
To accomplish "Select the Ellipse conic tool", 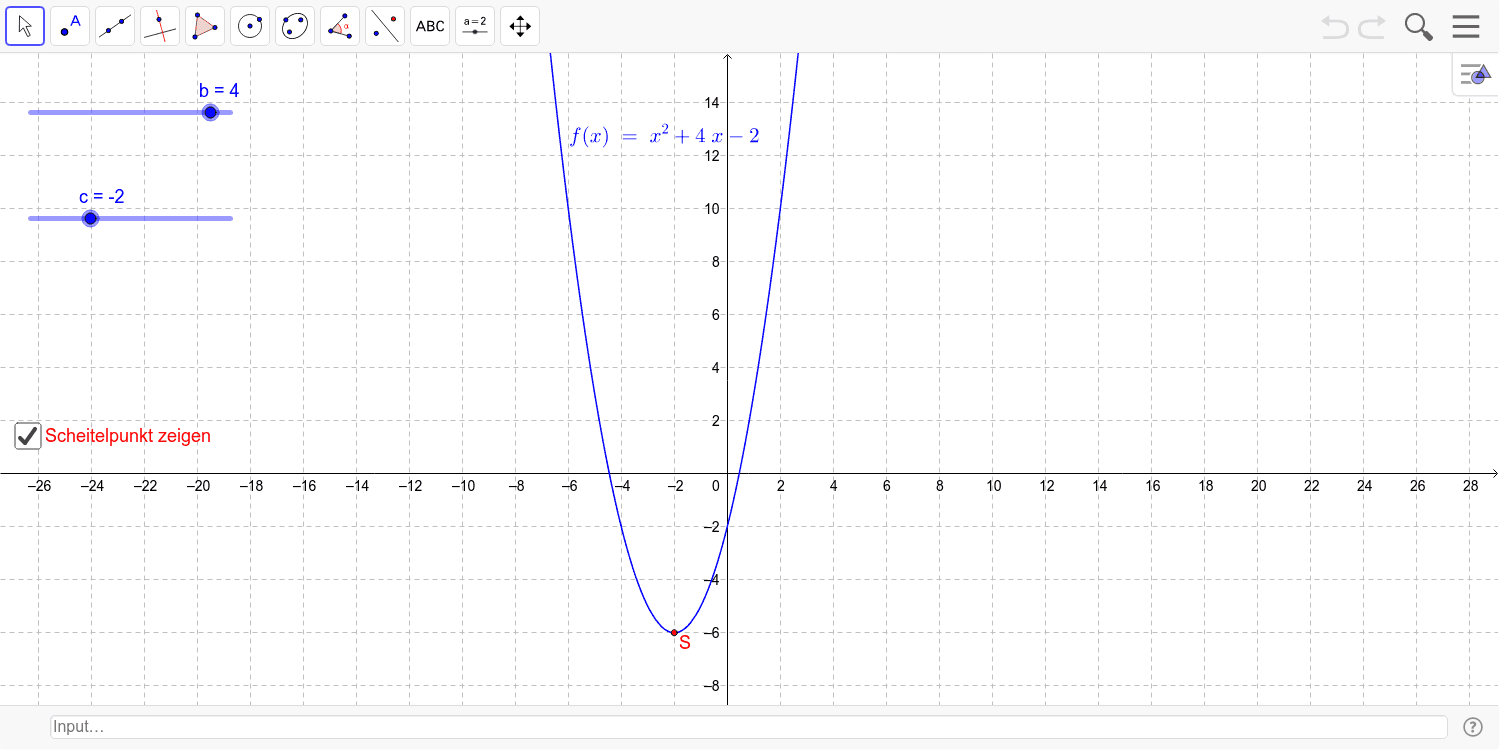I will (x=295, y=26).
